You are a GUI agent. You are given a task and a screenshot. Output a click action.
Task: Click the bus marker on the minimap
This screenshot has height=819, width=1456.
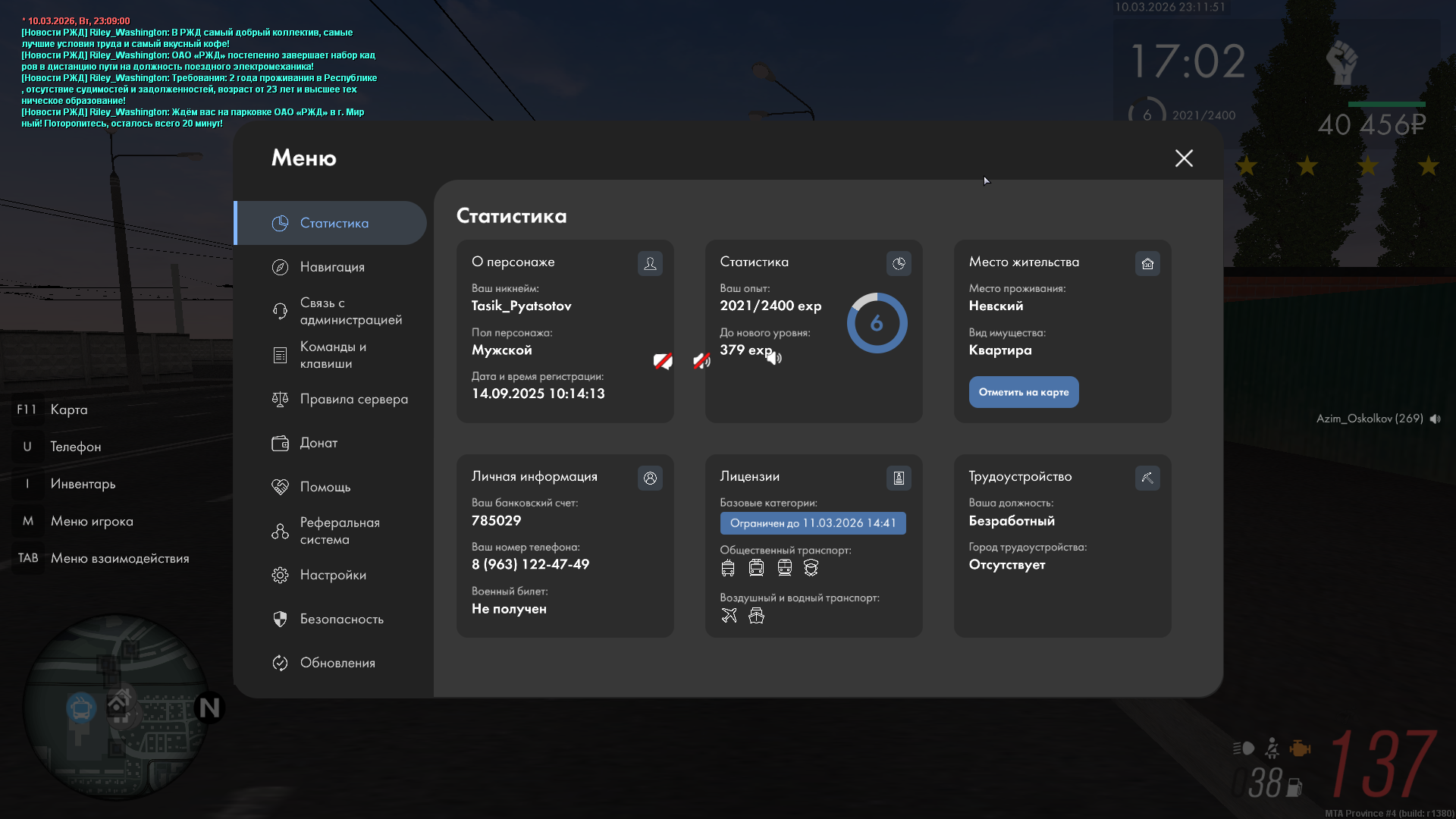(x=81, y=709)
